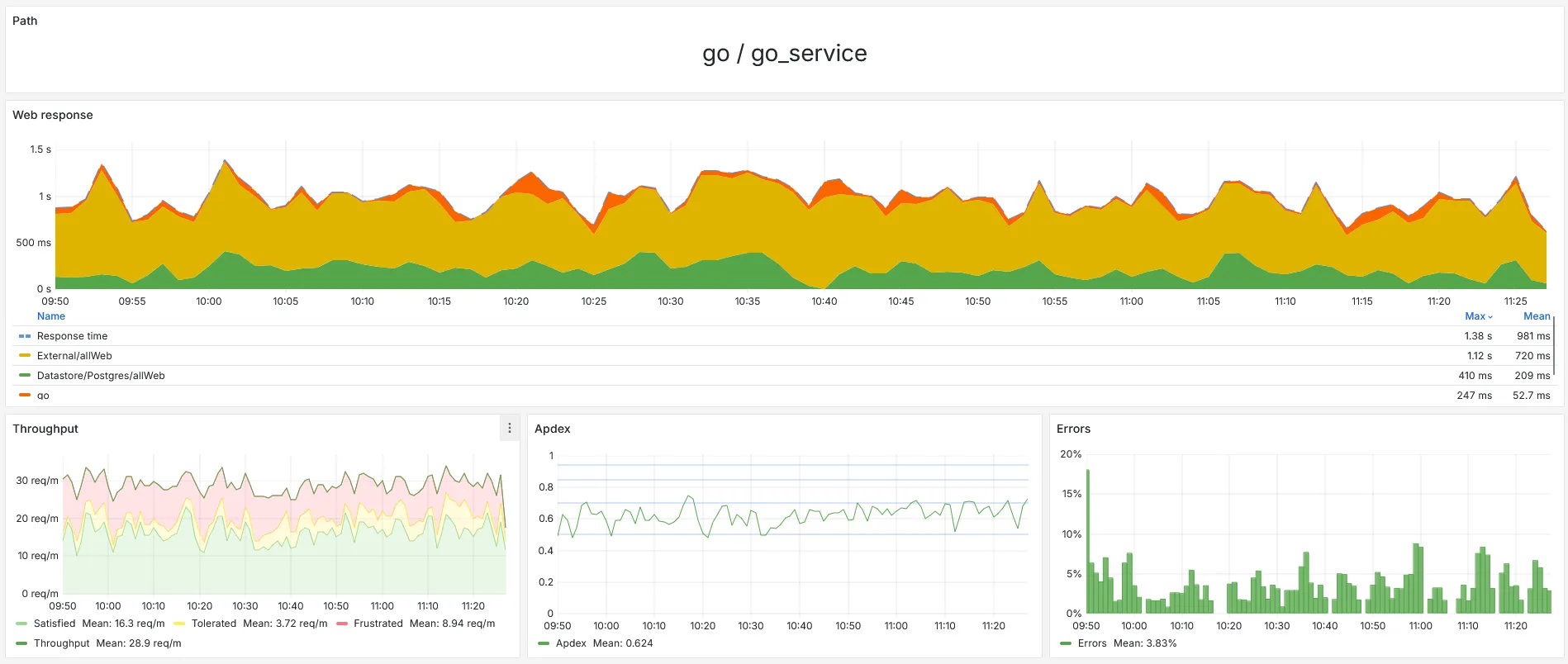Click the go Max value 247 ms
The image size is (1568, 664).
(x=1474, y=396)
